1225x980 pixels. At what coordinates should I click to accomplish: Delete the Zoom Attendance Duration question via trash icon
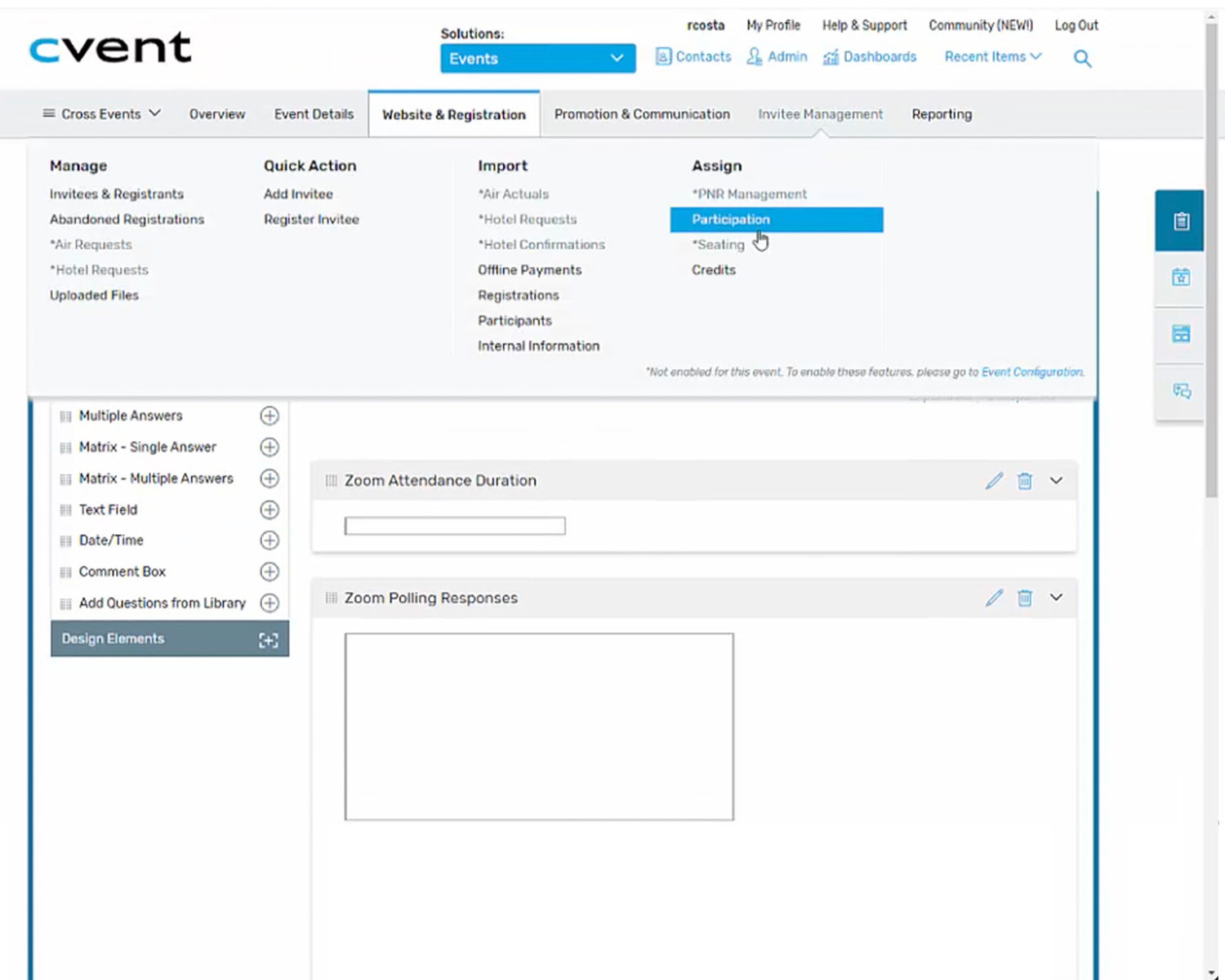pyautogui.click(x=1024, y=481)
